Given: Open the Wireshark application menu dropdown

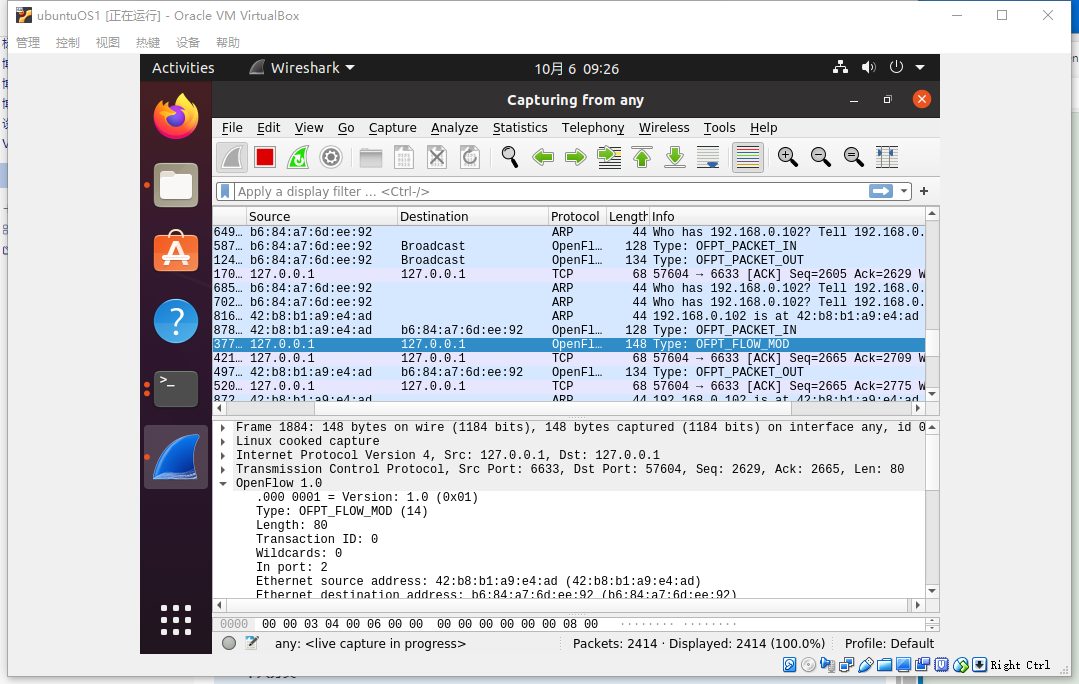Looking at the screenshot, I should click(x=302, y=67).
